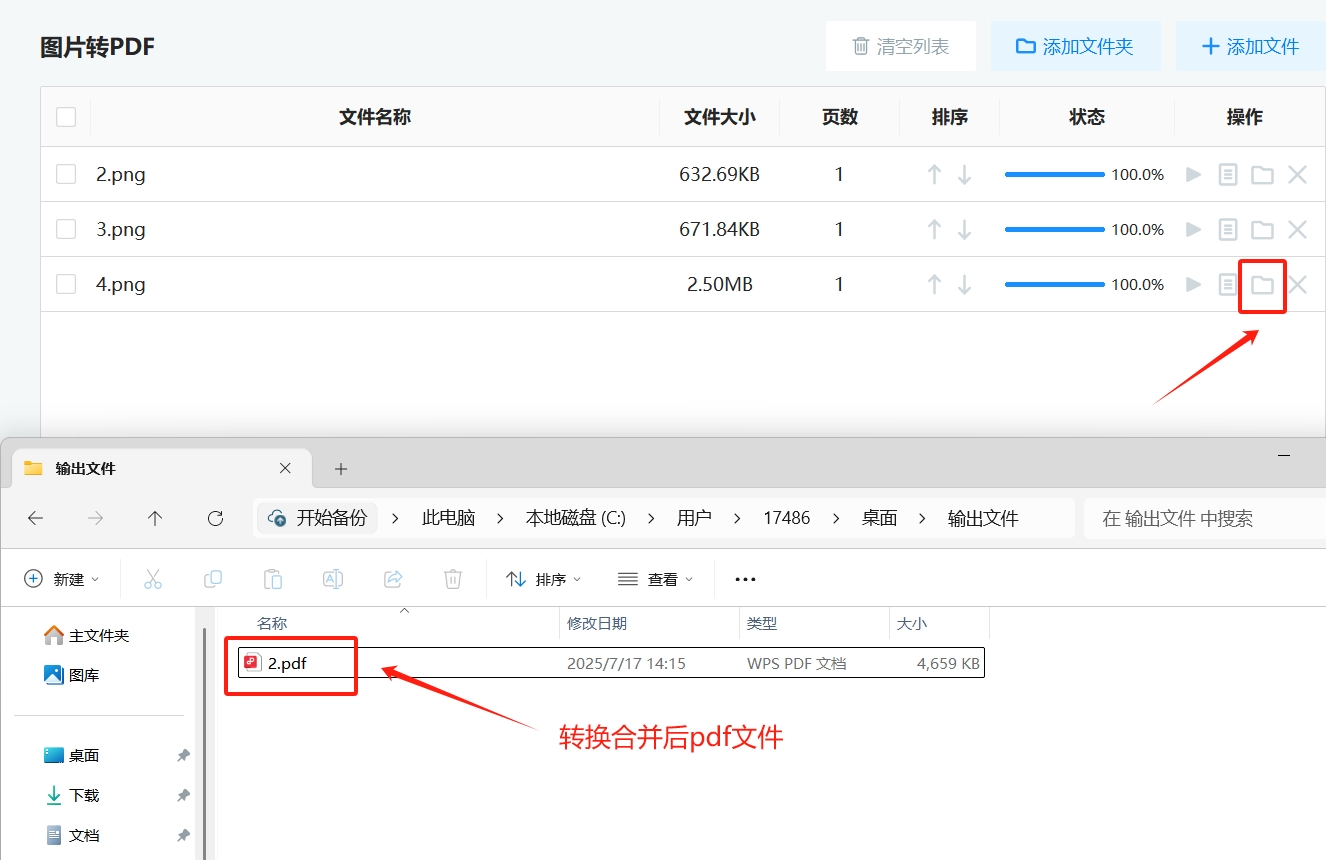Share the selected file in Explorer
This screenshot has width=1326, height=860.
tap(392, 578)
